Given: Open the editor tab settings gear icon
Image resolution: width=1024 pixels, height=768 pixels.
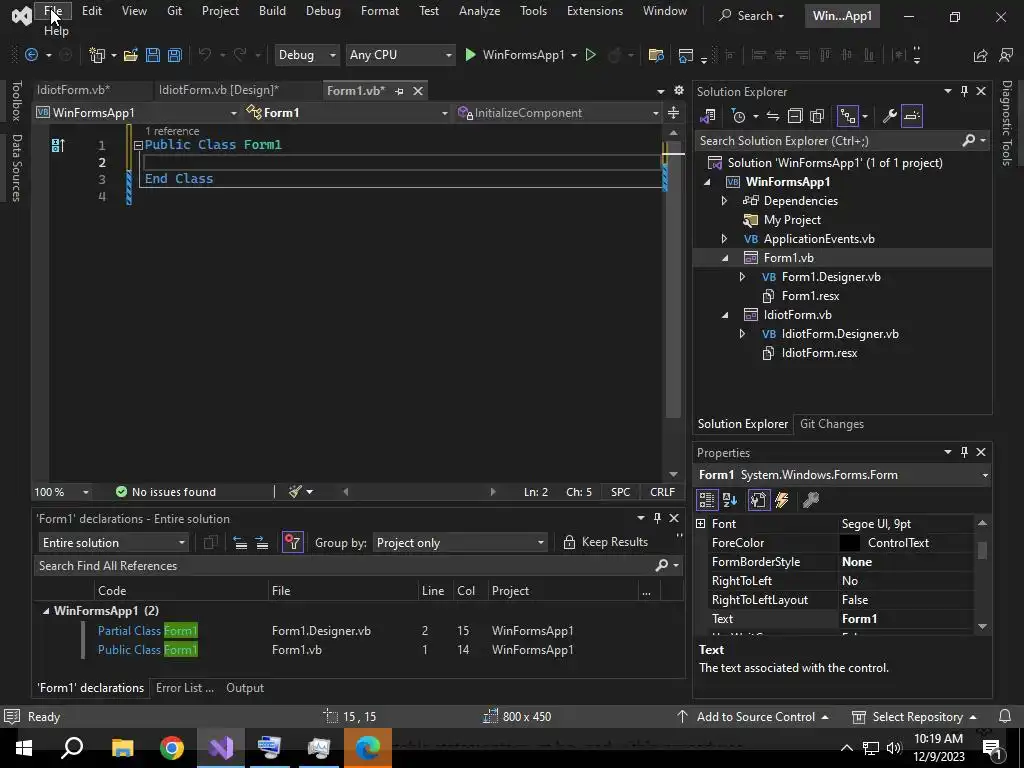Looking at the screenshot, I should (x=679, y=90).
